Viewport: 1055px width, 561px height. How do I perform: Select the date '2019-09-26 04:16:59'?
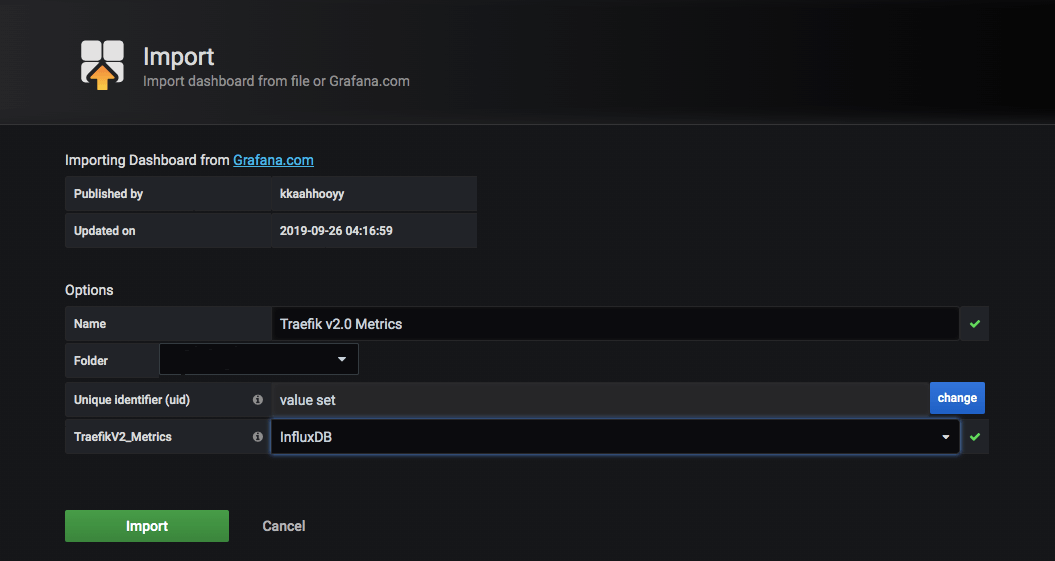click(336, 231)
